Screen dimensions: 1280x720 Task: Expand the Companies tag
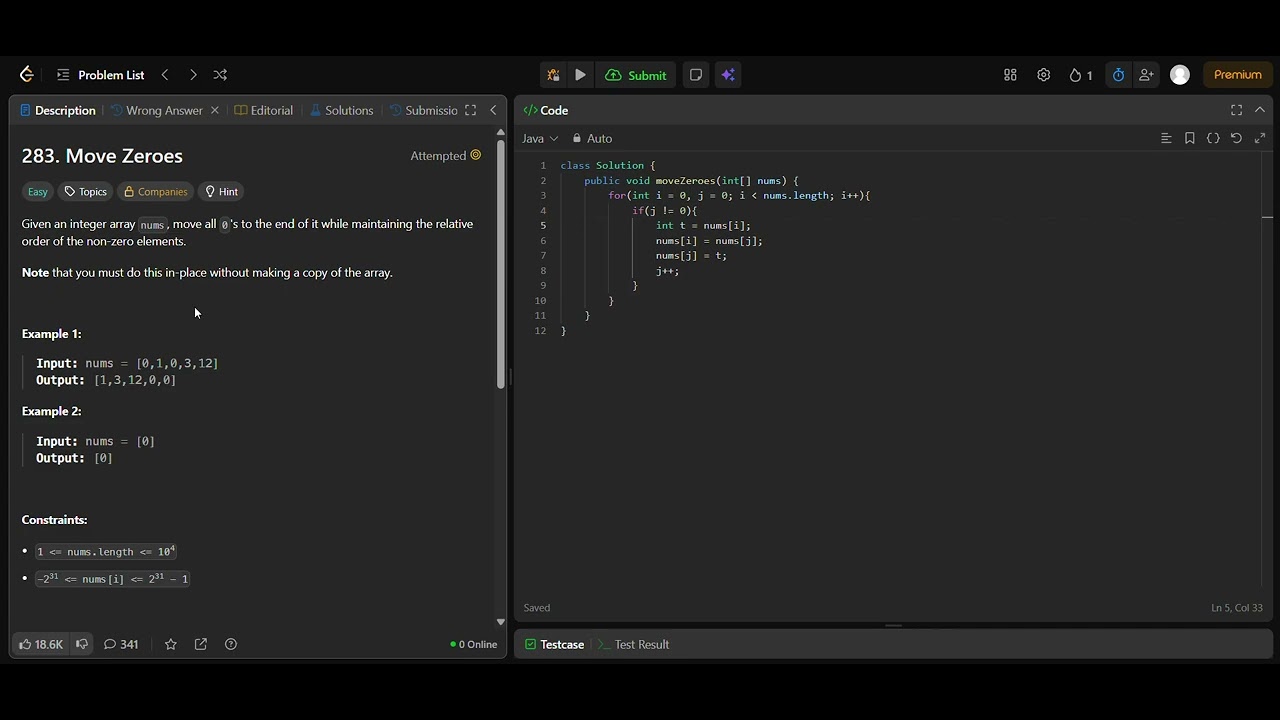point(155,192)
